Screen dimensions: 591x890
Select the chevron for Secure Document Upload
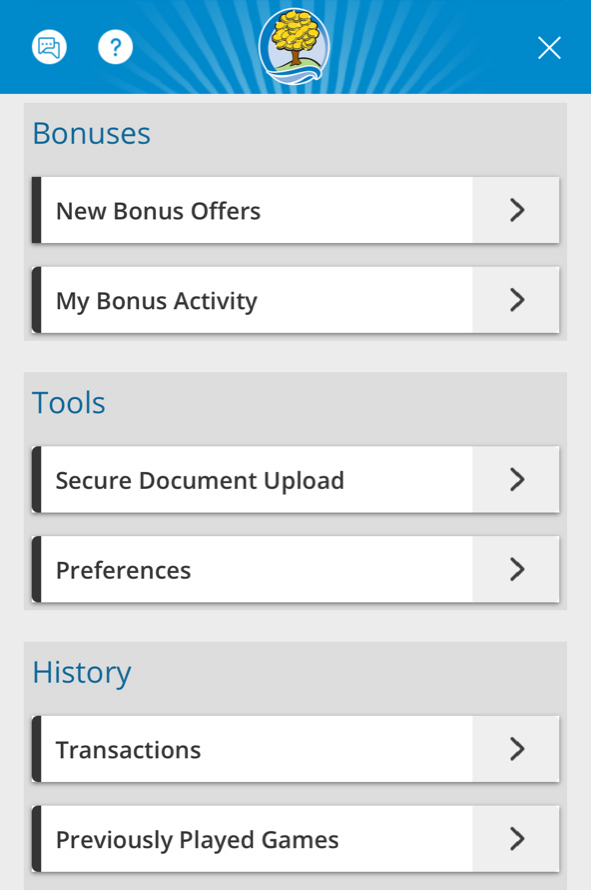point(515,480)
